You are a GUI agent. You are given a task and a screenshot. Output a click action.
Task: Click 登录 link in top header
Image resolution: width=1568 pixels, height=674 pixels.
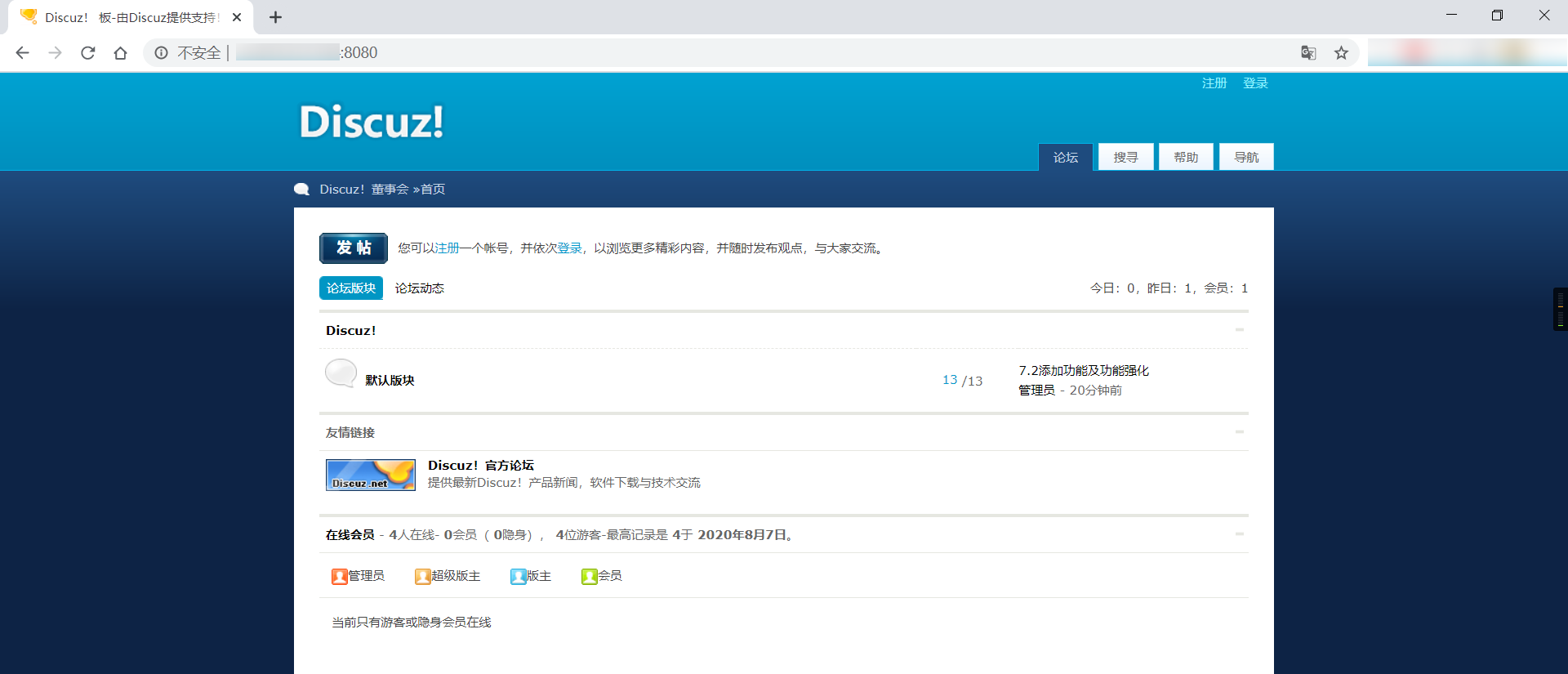[x=1255, y=83]
